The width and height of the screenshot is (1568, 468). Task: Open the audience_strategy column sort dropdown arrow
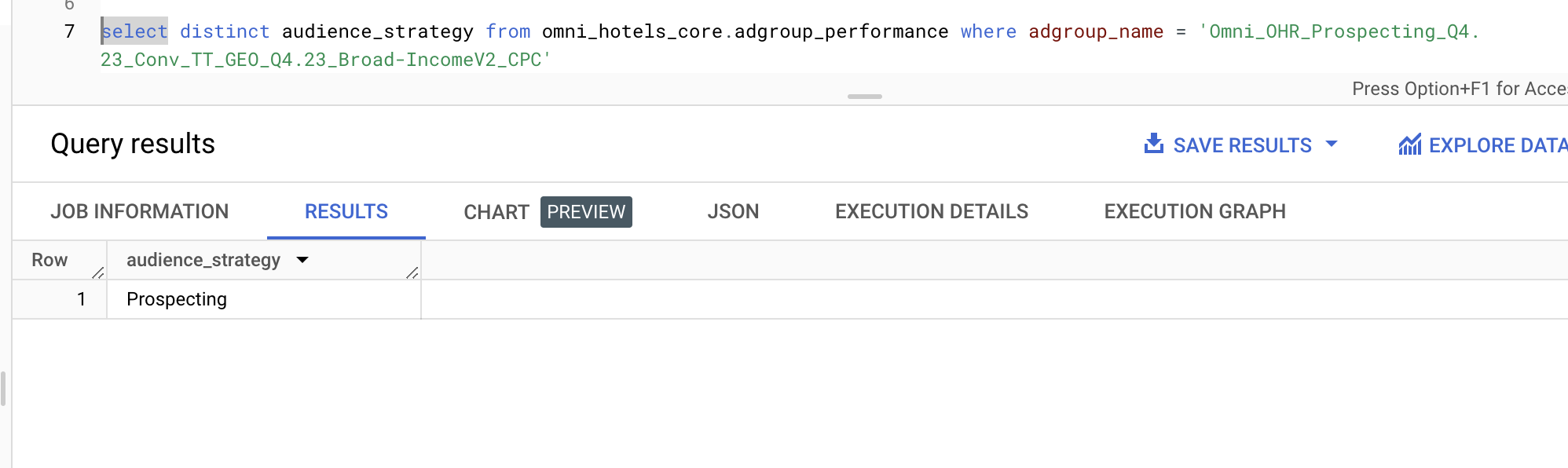302,260
